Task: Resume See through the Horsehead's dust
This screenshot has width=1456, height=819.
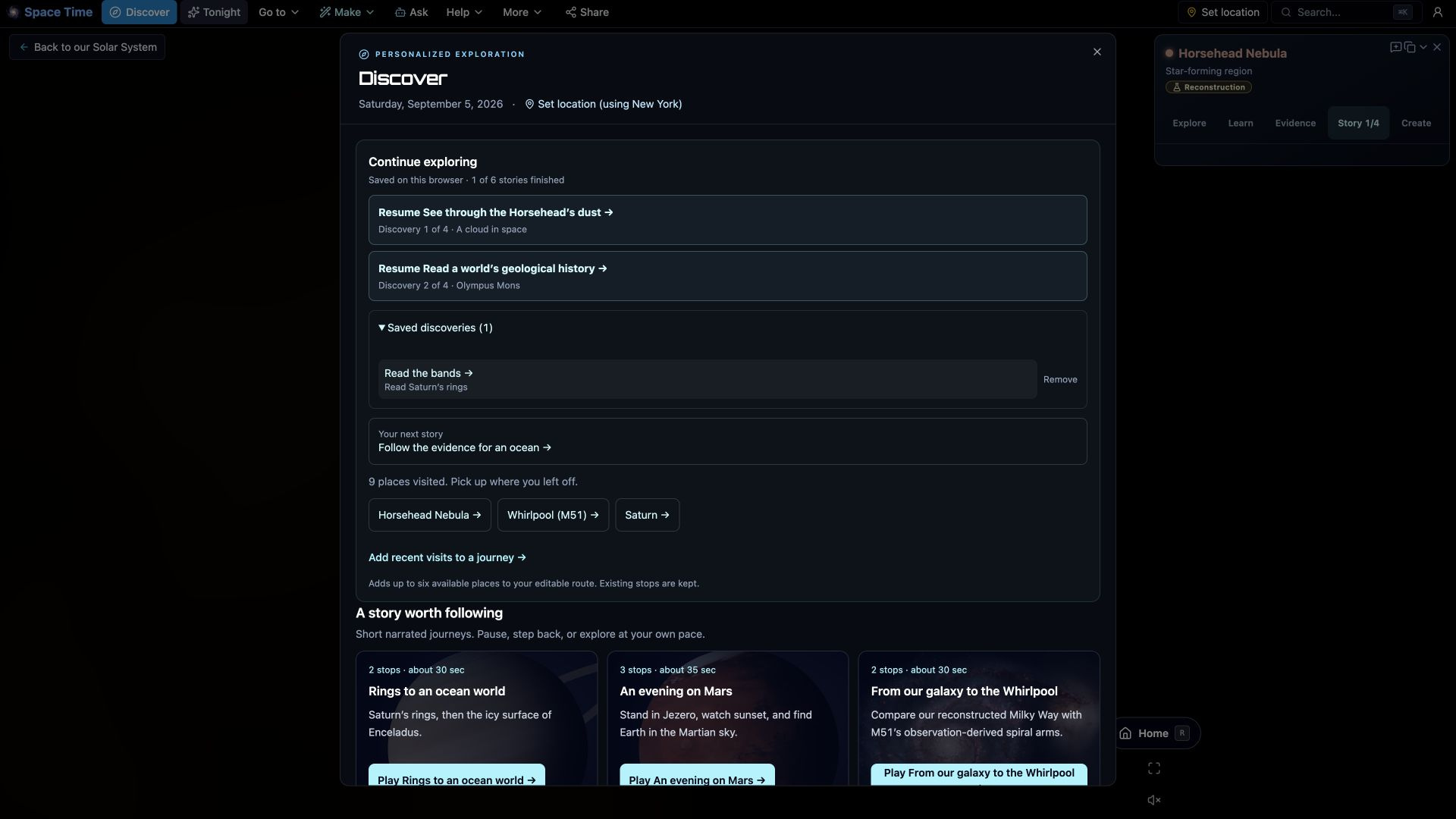Action: [x=727, y=220]
